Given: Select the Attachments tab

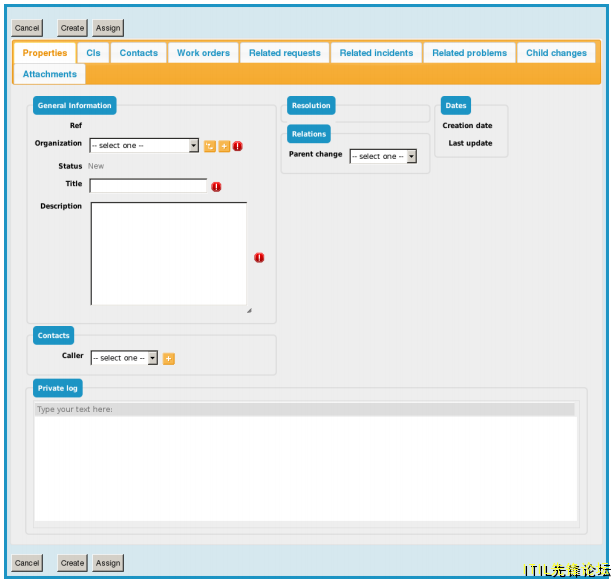Looking at the screenshot, I should click(x=49, y=74).
